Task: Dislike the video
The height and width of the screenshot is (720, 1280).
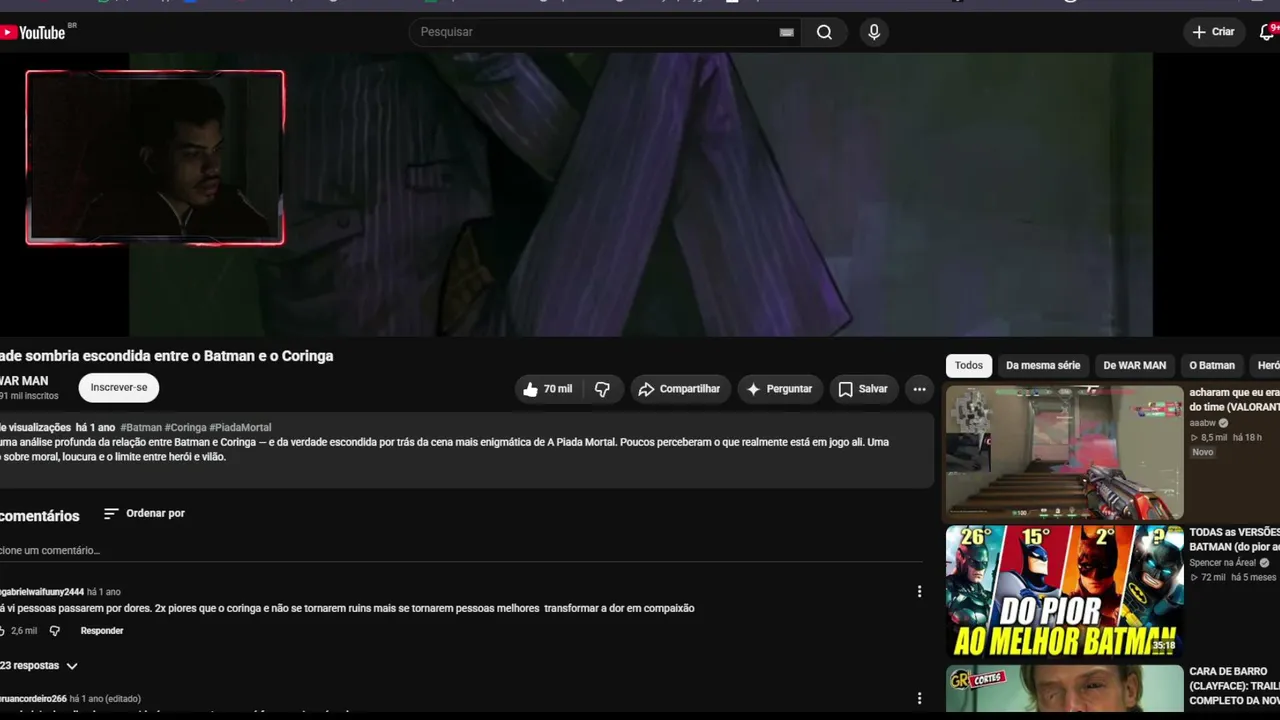Action: [602, 389]
